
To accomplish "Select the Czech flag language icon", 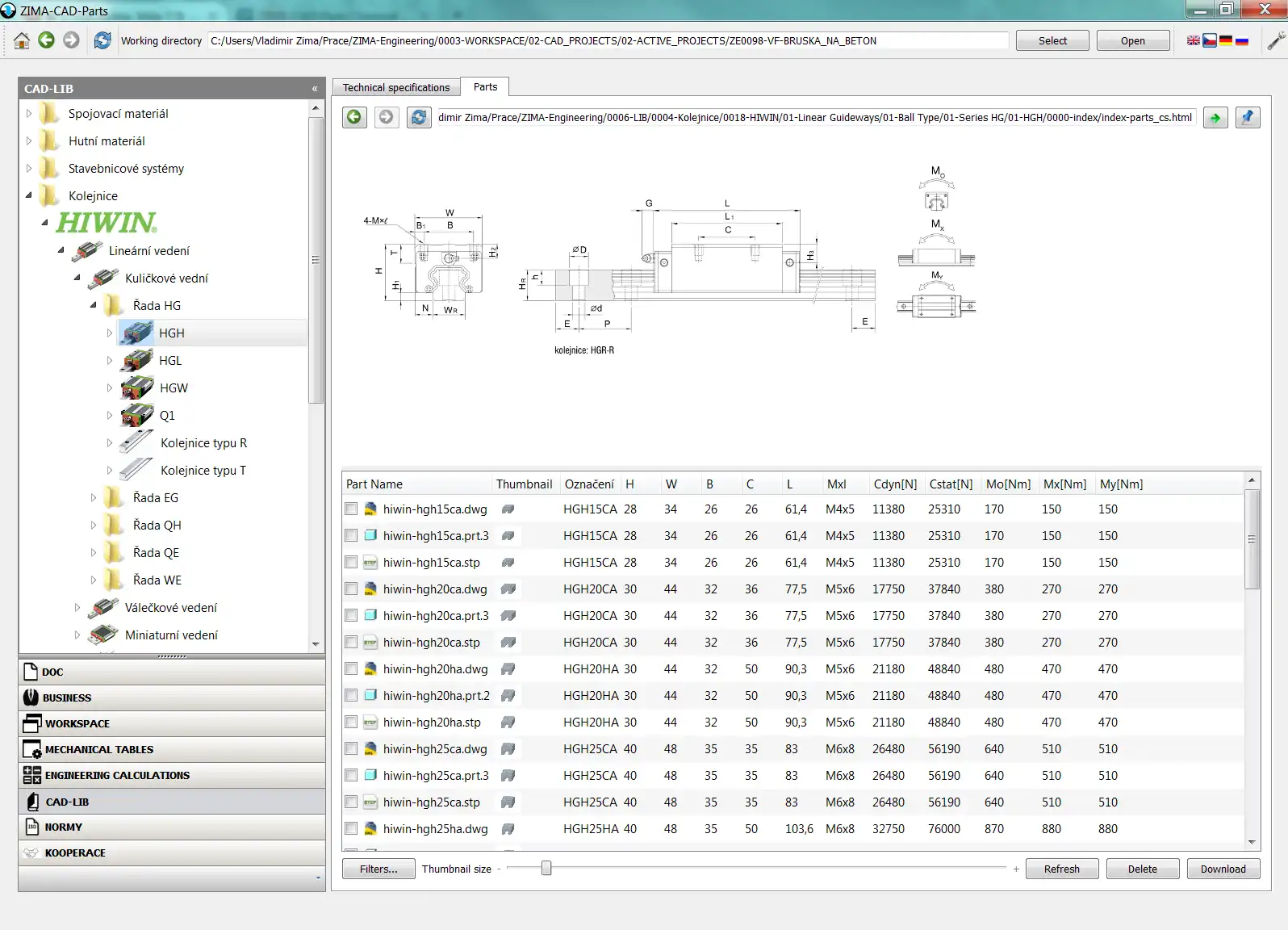I will [1209, 40].
